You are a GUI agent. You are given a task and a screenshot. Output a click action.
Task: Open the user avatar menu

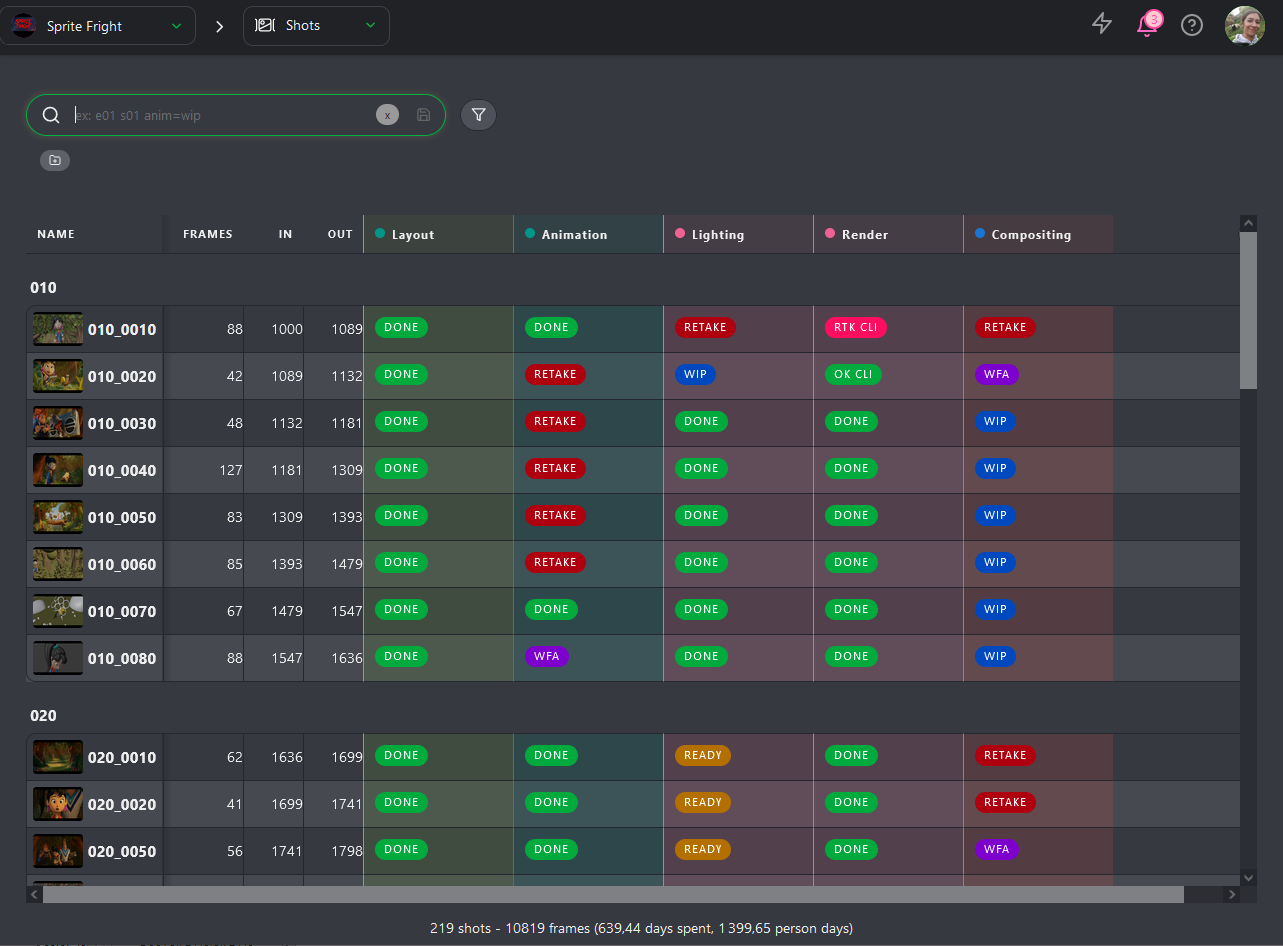tap(1245, 25)
